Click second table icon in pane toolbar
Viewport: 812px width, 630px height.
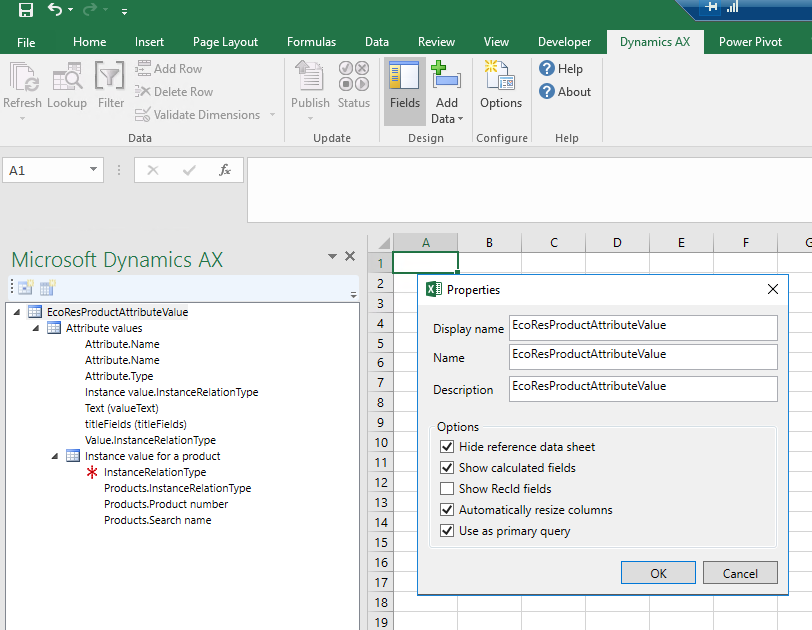point(48,287)
